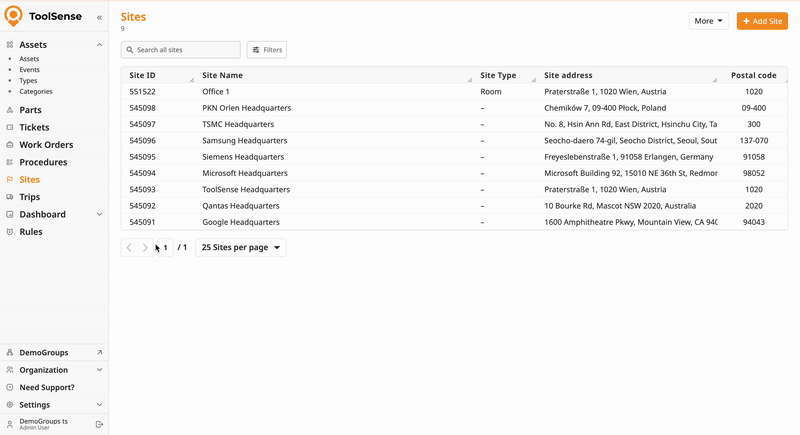Click the Rules shield icon

(10, 232)
